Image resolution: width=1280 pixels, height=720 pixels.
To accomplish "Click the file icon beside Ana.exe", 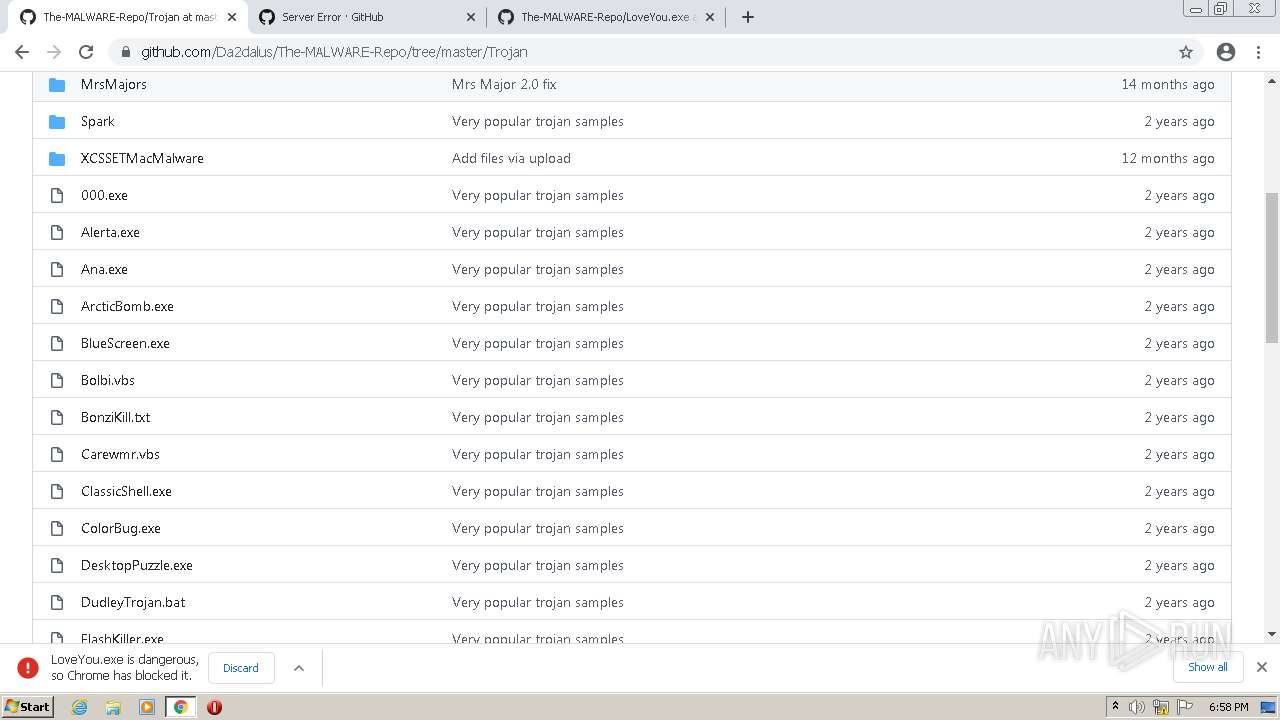I will coord(57,270).
